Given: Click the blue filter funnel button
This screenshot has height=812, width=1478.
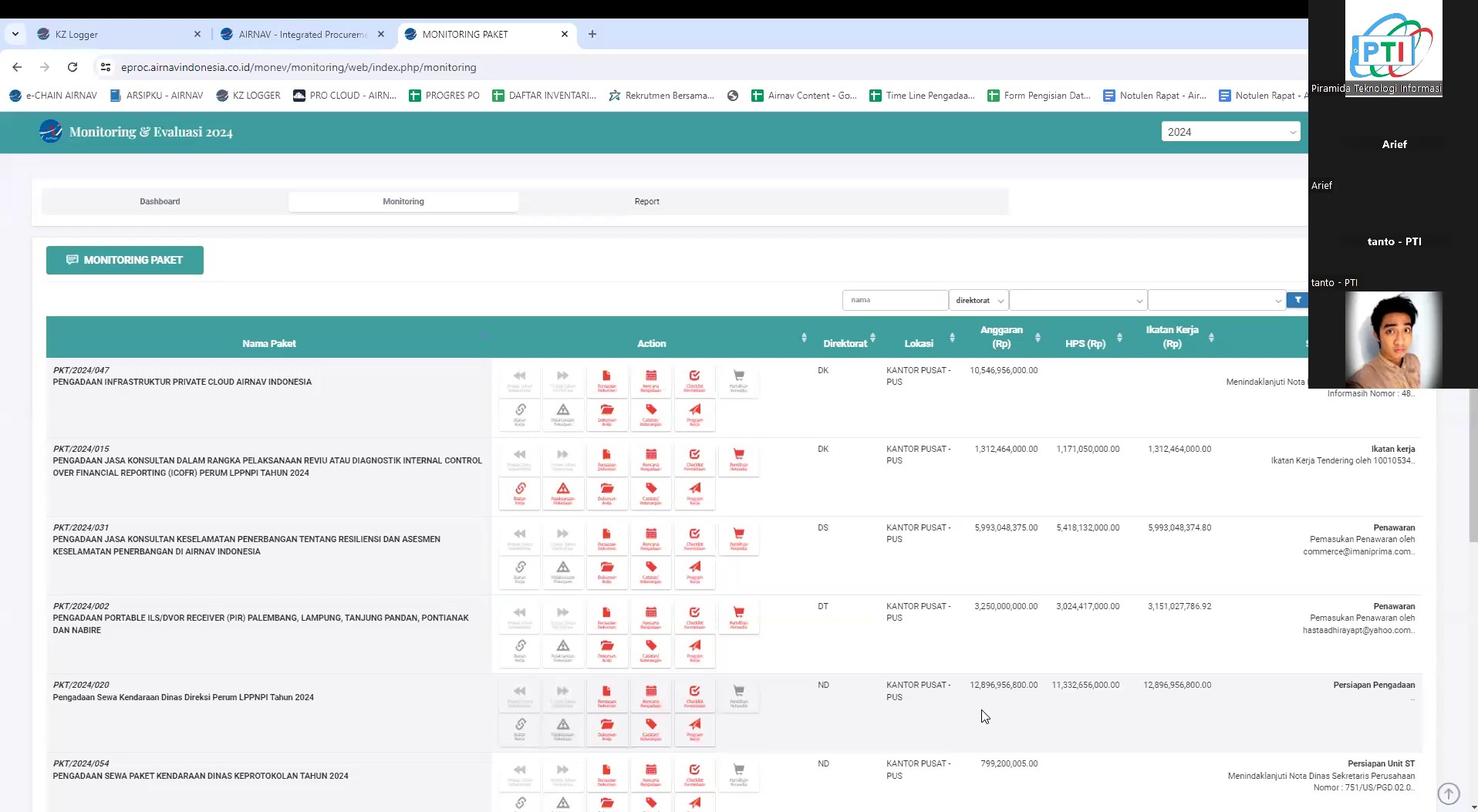Looking at the screenshot, I should tap(1297, 300).
